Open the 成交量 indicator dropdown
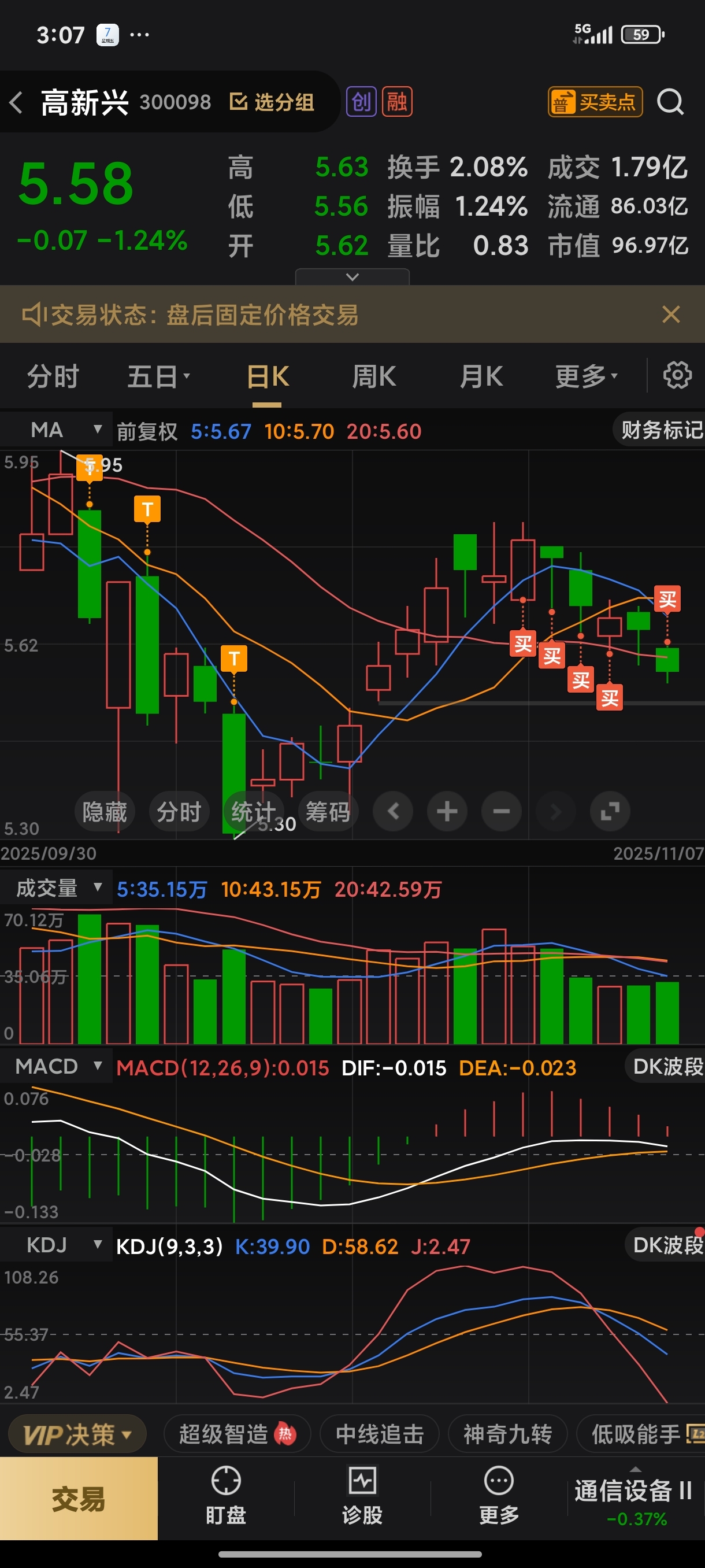Viewport: 705px width, 1568px height. [x=56, y=887]
